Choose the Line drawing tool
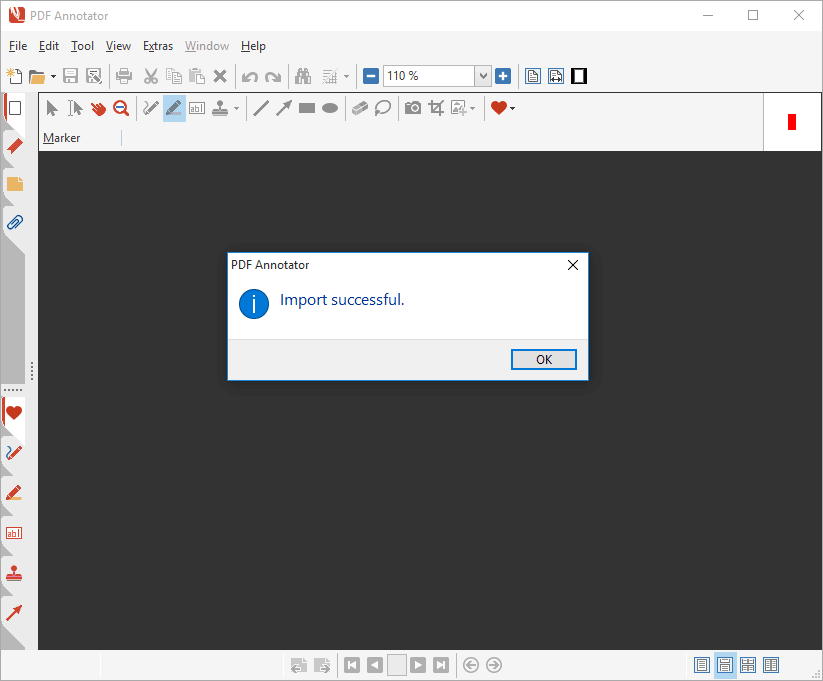 [x=261, y=108]
